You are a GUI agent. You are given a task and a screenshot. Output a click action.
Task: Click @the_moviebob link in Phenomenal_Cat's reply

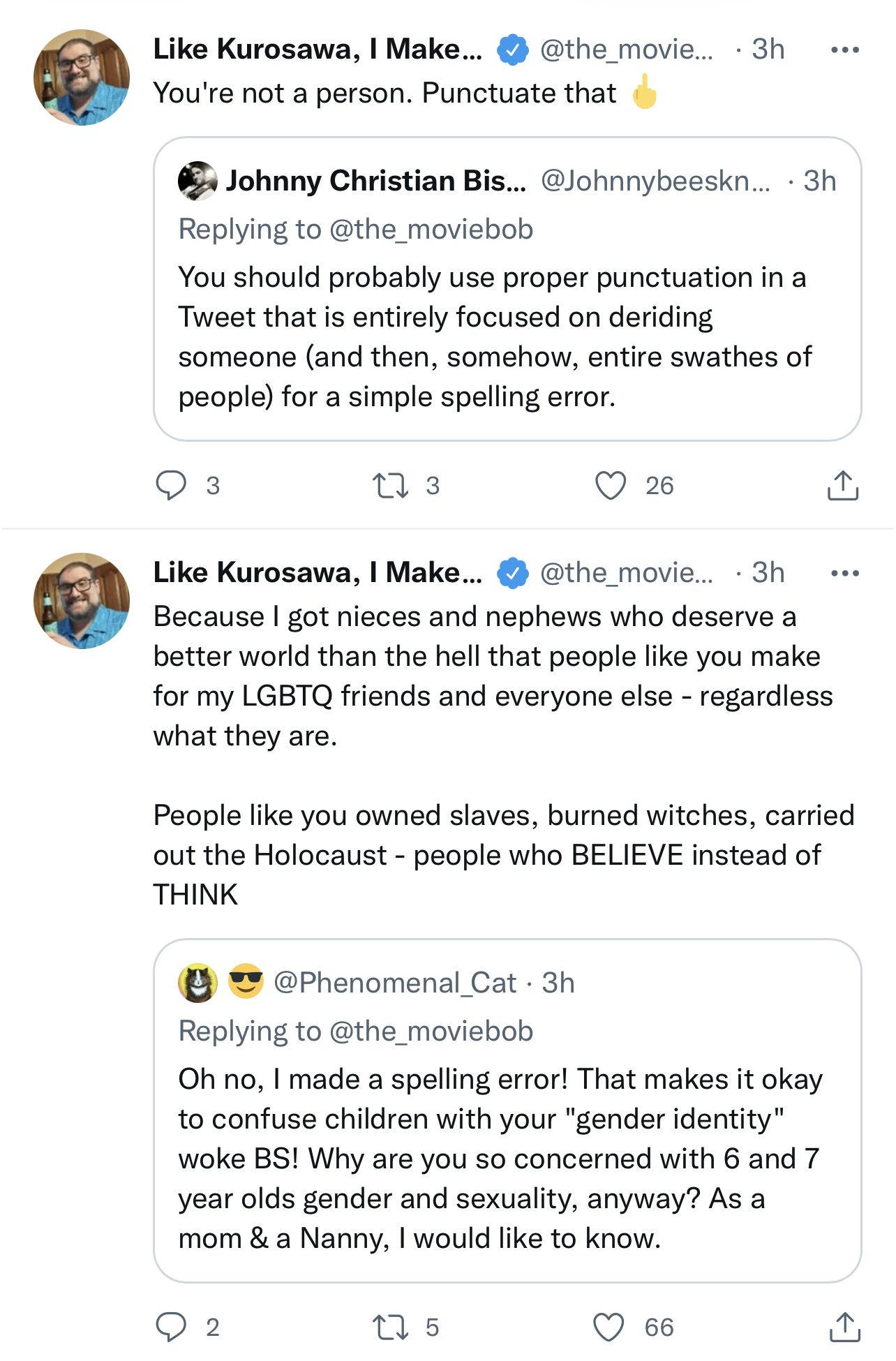(431, 1032)
